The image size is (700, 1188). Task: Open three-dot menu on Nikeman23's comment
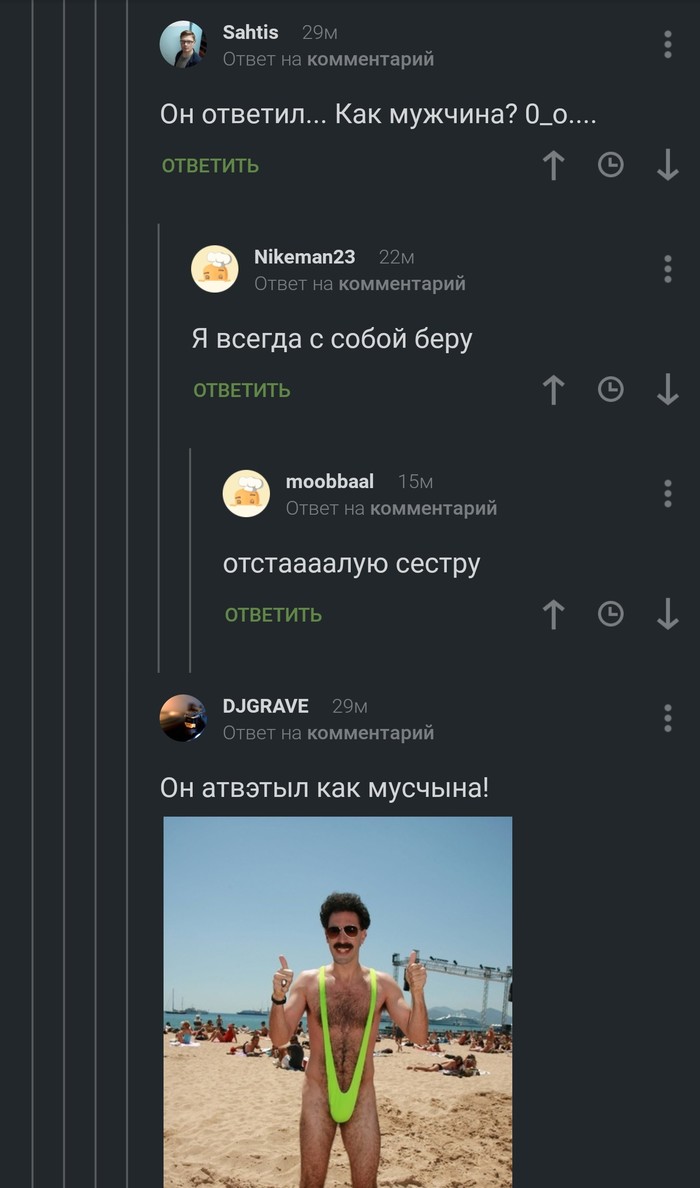pyautogui.click(x=667, y=269)
